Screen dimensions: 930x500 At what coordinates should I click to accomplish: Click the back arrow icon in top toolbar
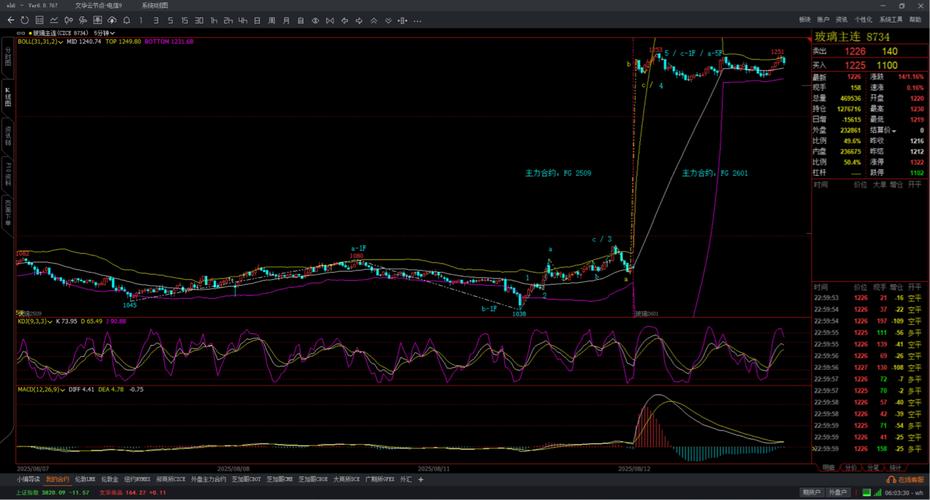11,20
